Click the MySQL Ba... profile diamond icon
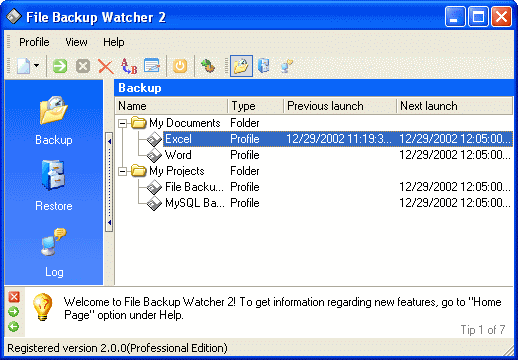The width and height of the screenshot is (518, 360). pos(154,203)
